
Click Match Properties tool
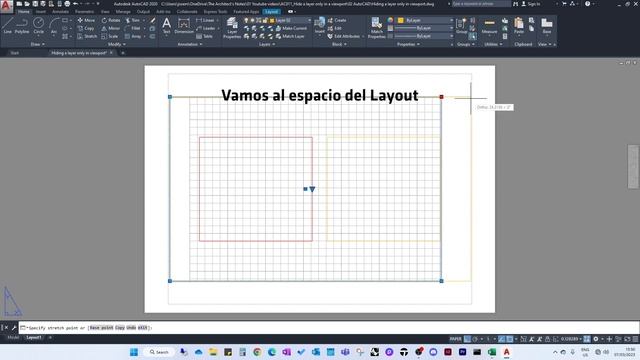(376, 28)
